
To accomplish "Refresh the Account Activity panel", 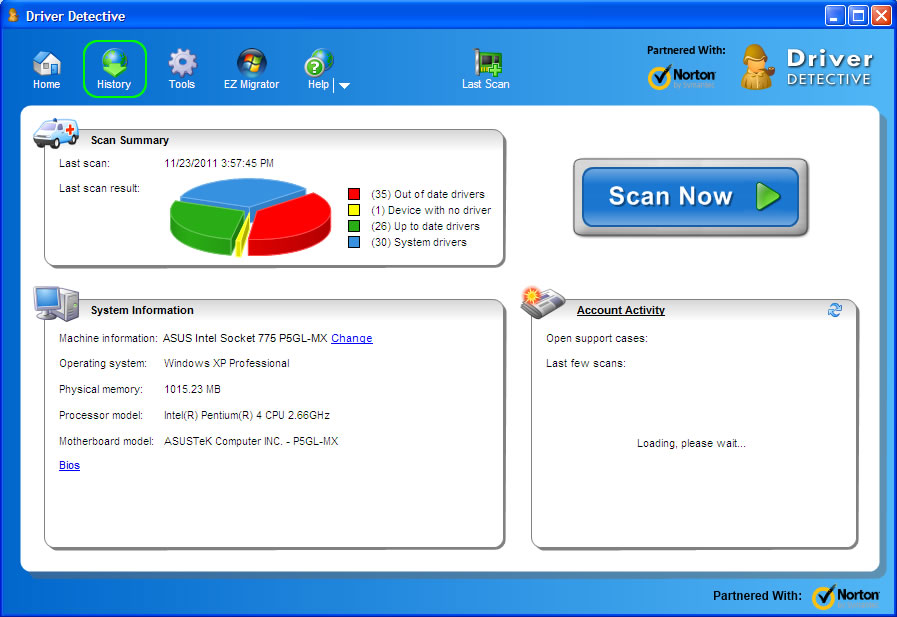I will pos(835,310).
